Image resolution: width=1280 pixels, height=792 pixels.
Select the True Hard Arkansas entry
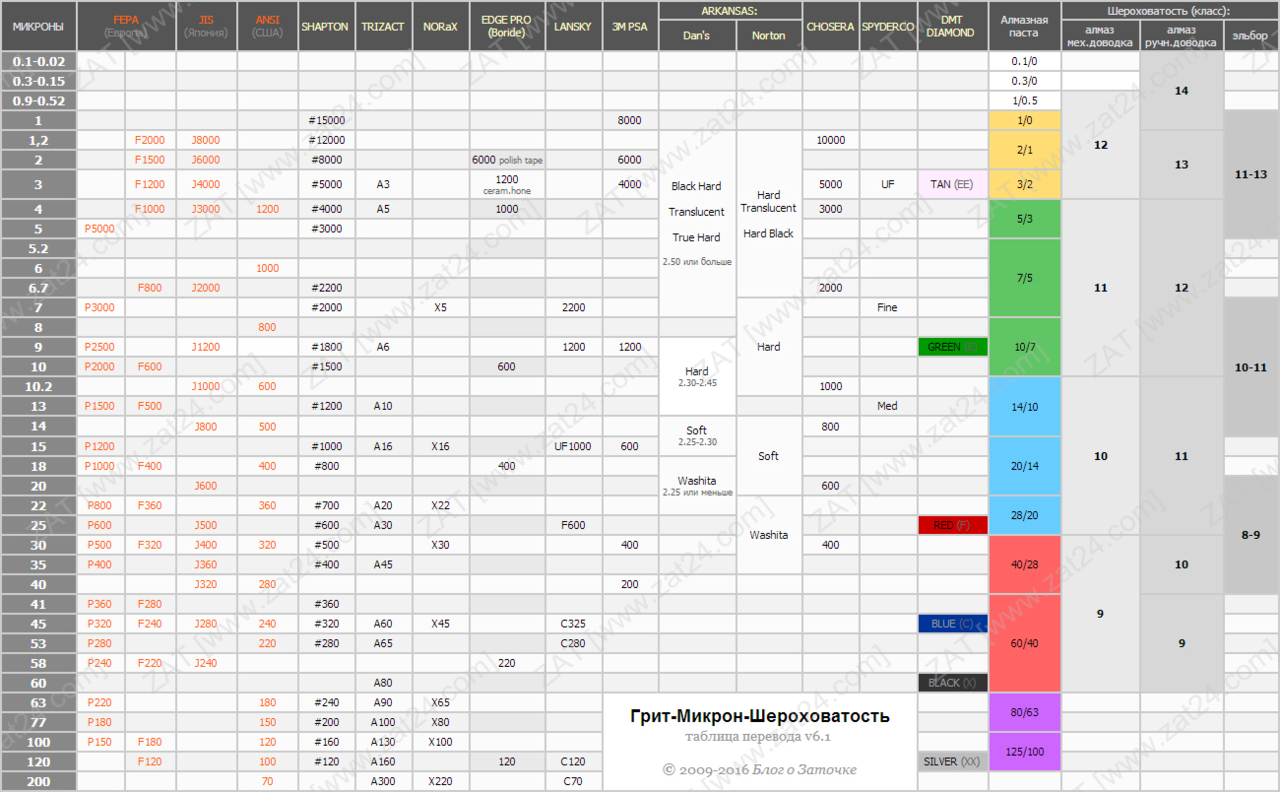697,238
